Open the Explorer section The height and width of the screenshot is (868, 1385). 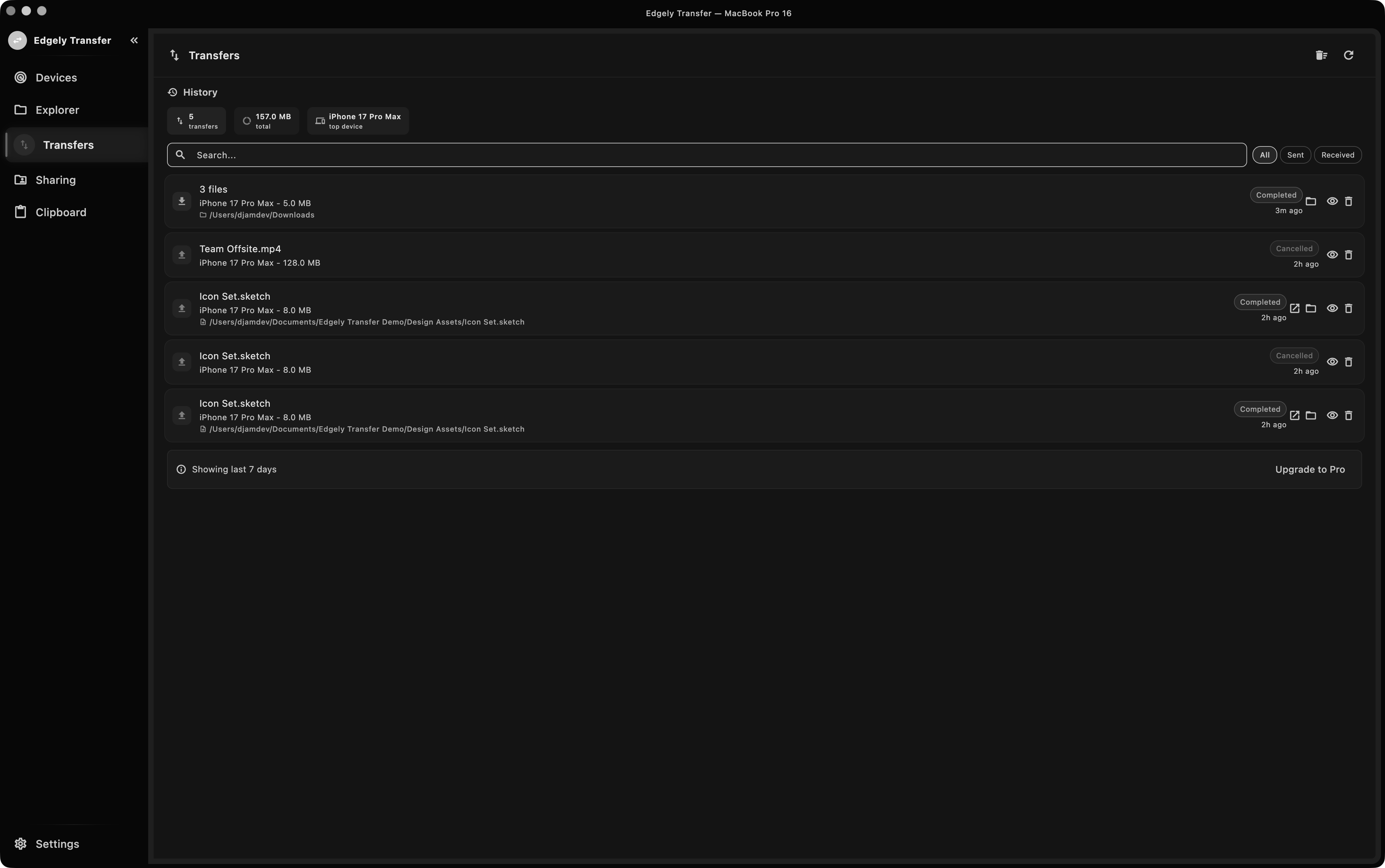[x=74, y=110]
